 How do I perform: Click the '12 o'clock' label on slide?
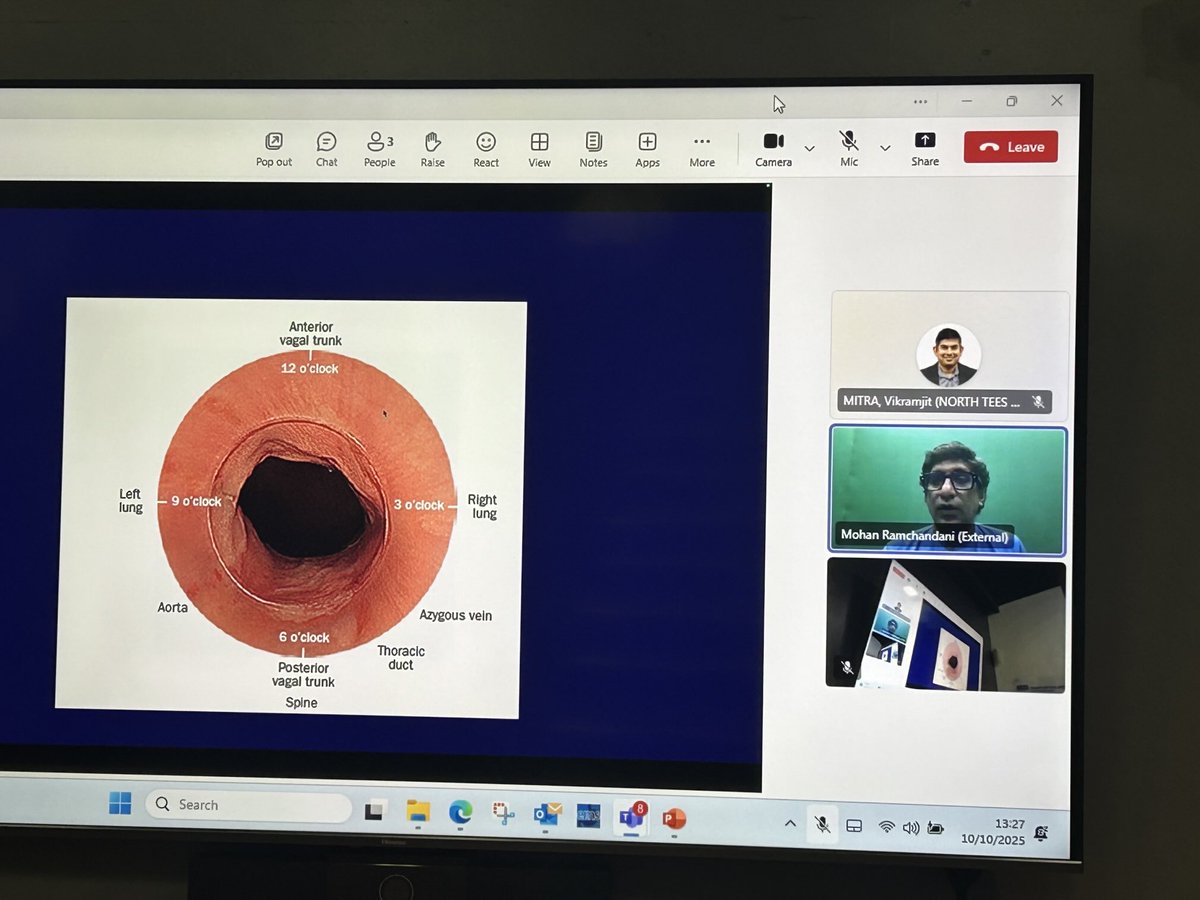(x=309, y=368)
